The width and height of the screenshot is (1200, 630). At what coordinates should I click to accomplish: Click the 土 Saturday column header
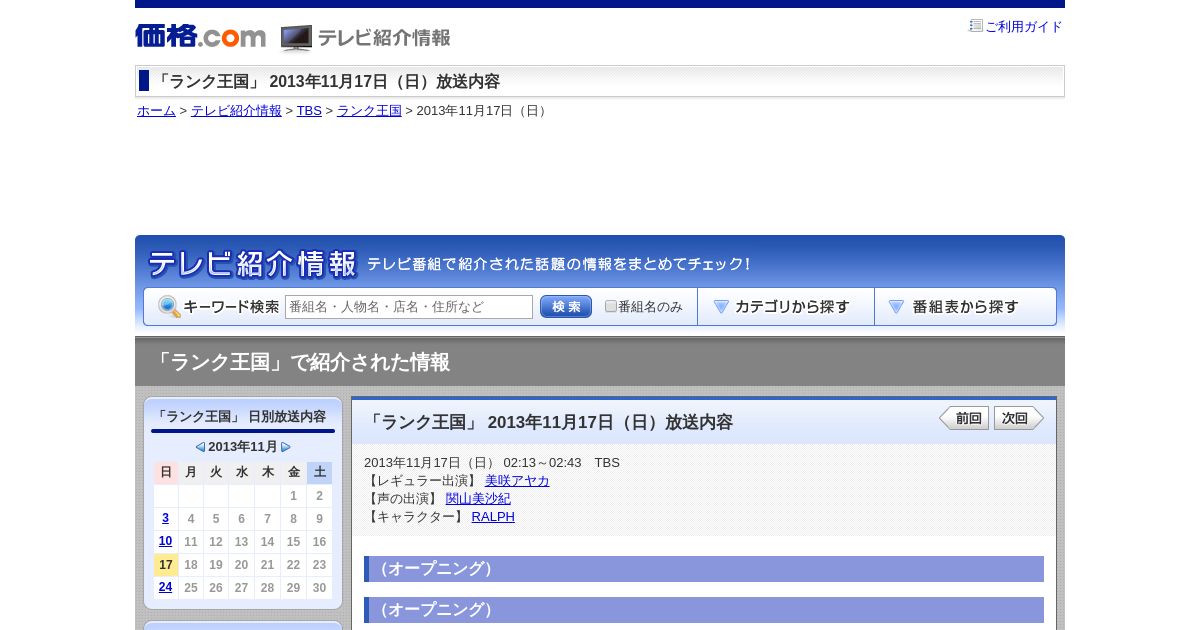click(319, 472)
